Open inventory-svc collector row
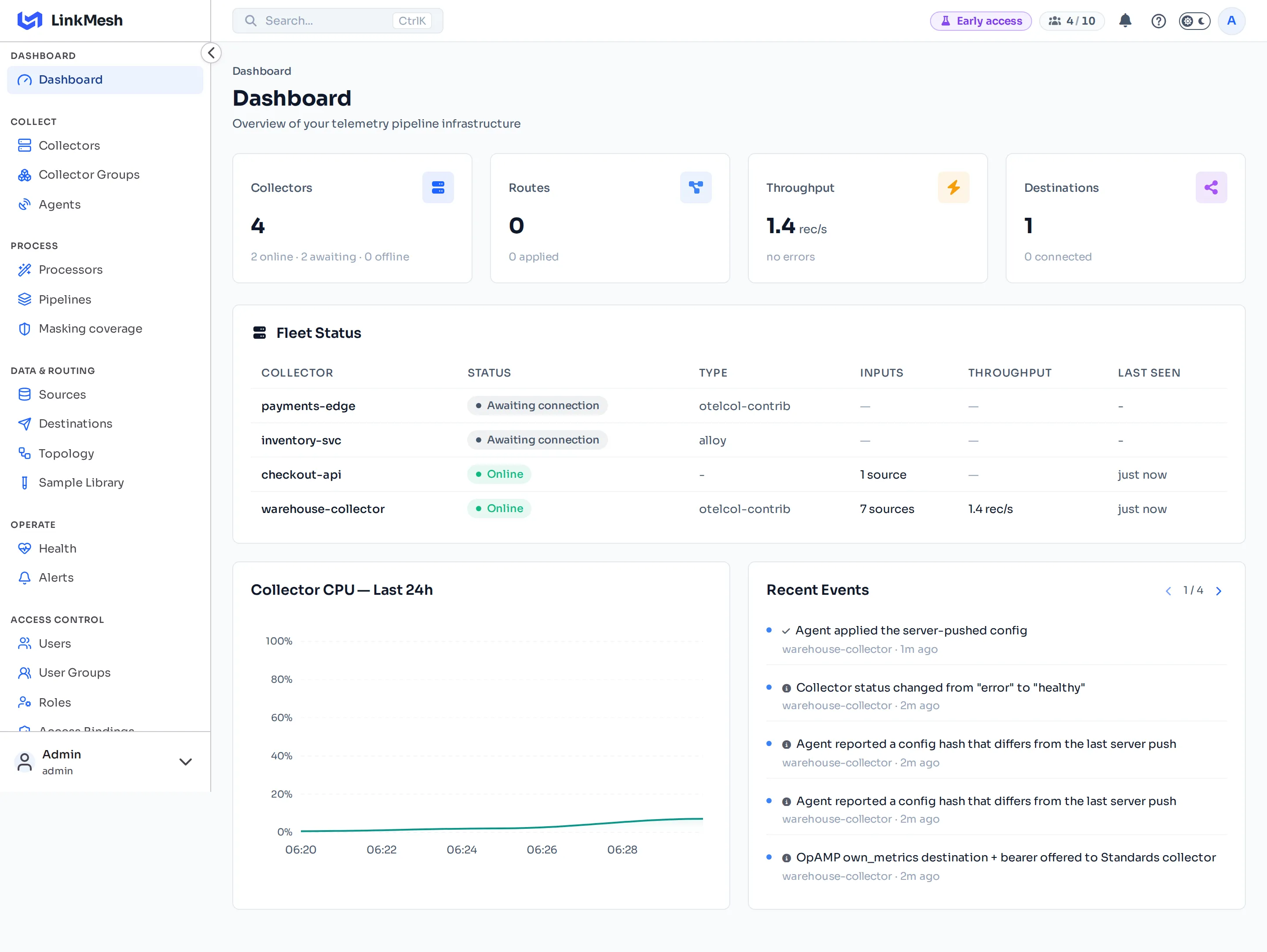The width and height of the screenshot is (1267, 952). click(739, 440)
